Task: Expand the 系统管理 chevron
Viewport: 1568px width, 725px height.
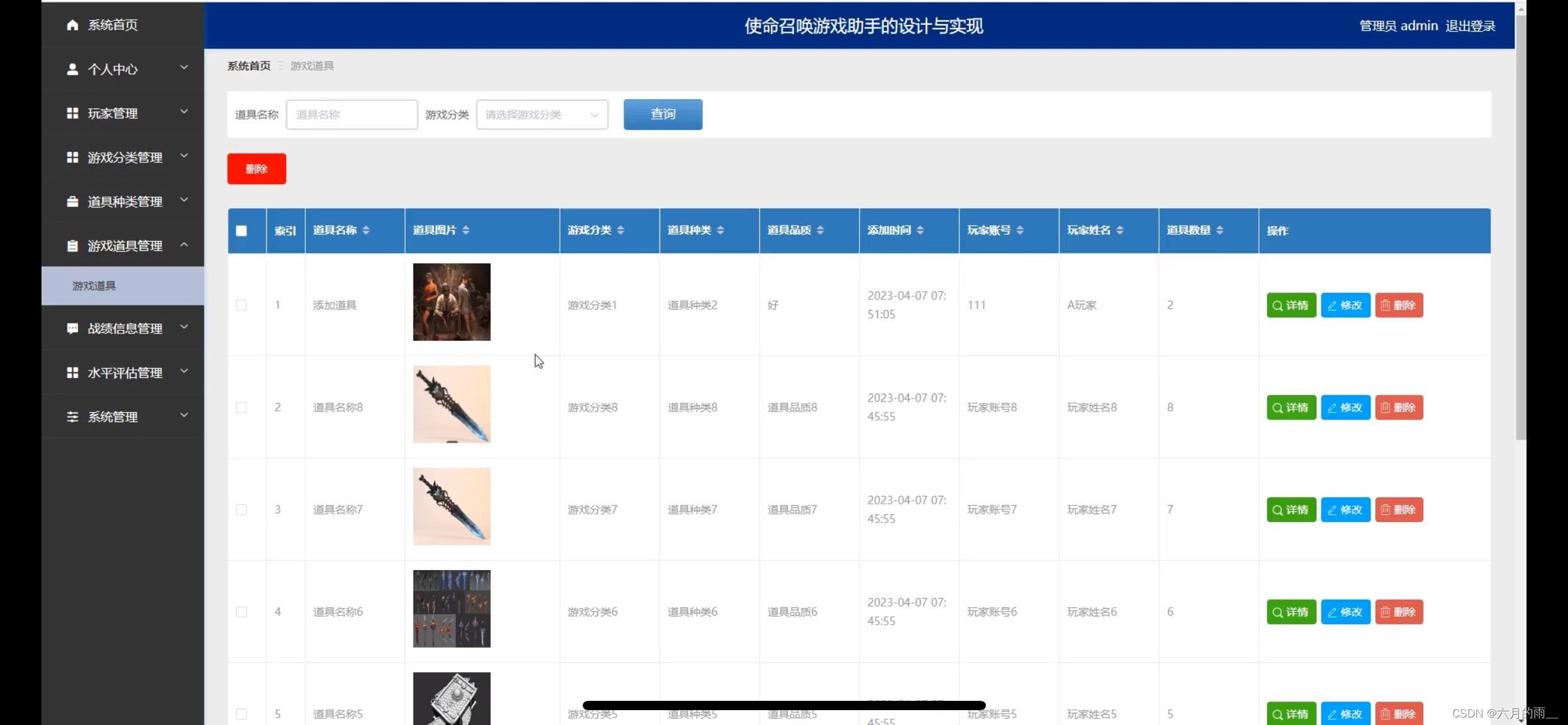Action: 184,415
